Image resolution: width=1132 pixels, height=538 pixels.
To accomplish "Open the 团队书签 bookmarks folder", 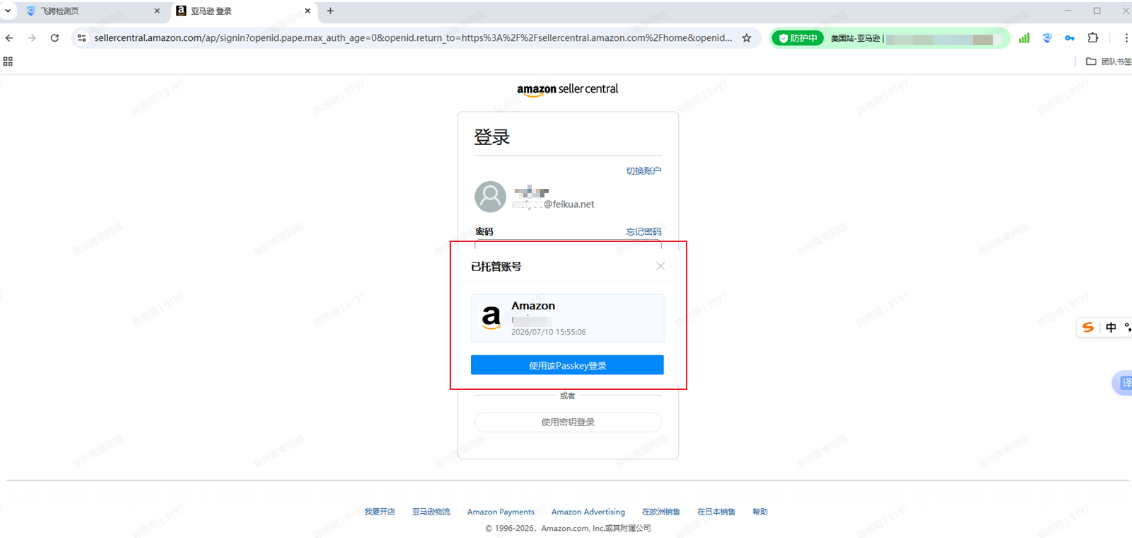I will click(1108, 61).
